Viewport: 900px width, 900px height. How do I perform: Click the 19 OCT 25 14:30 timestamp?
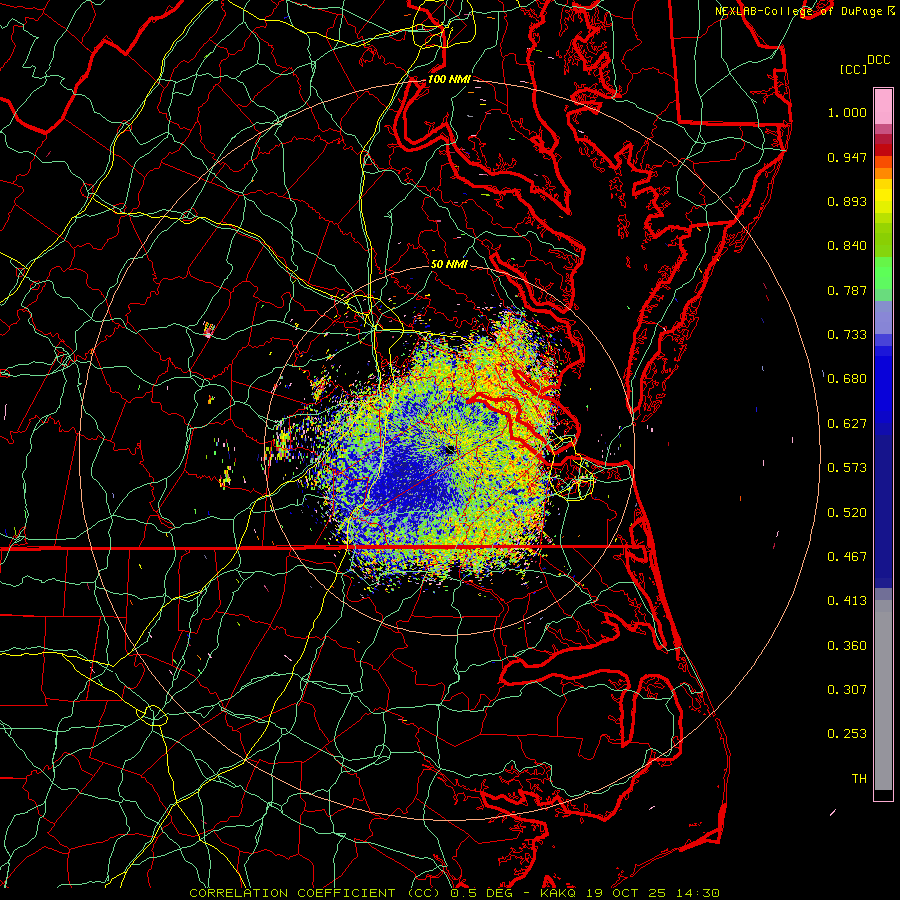[653, 893]
